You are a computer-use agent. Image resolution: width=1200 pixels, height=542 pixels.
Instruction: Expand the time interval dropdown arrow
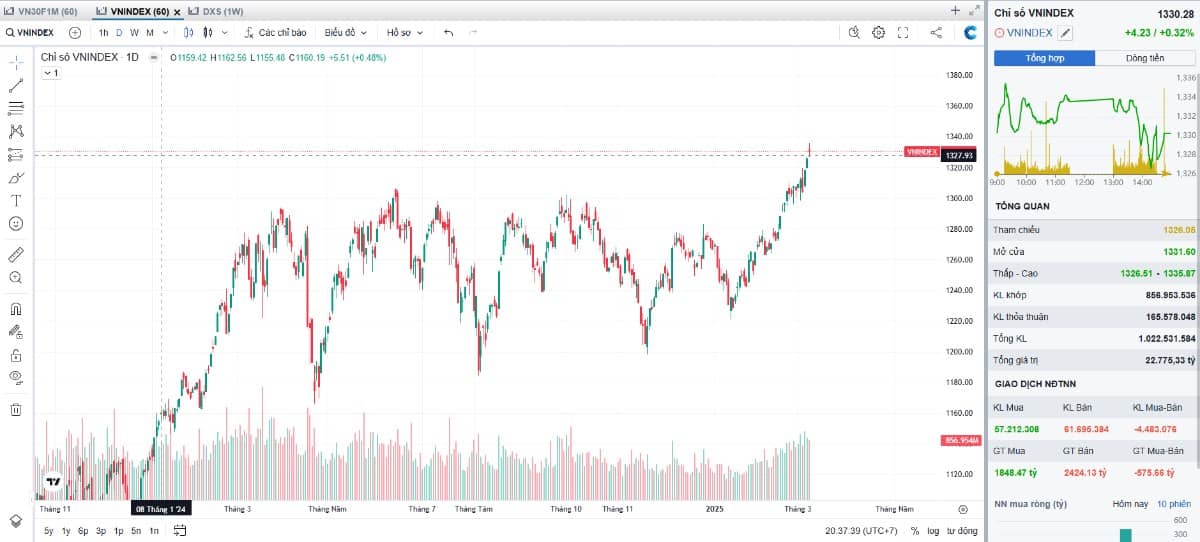pyautogui.click(x=165, y=32)
